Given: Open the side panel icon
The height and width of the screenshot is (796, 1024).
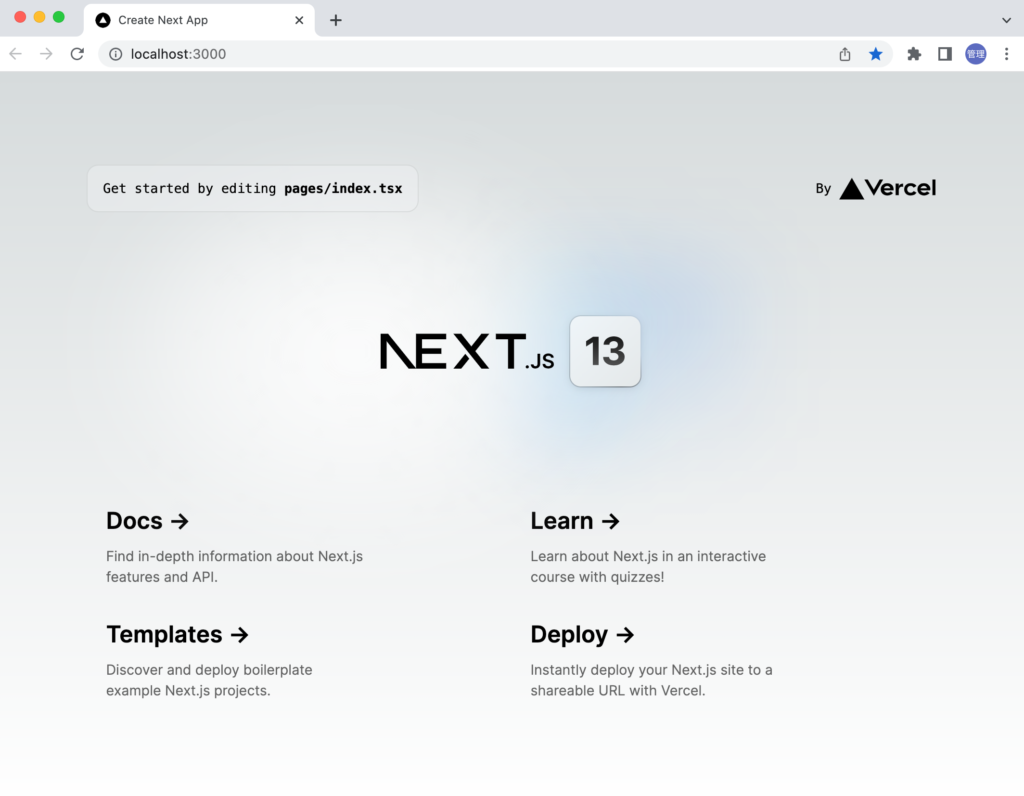Looking at the screenshot, I should [944, 54].
